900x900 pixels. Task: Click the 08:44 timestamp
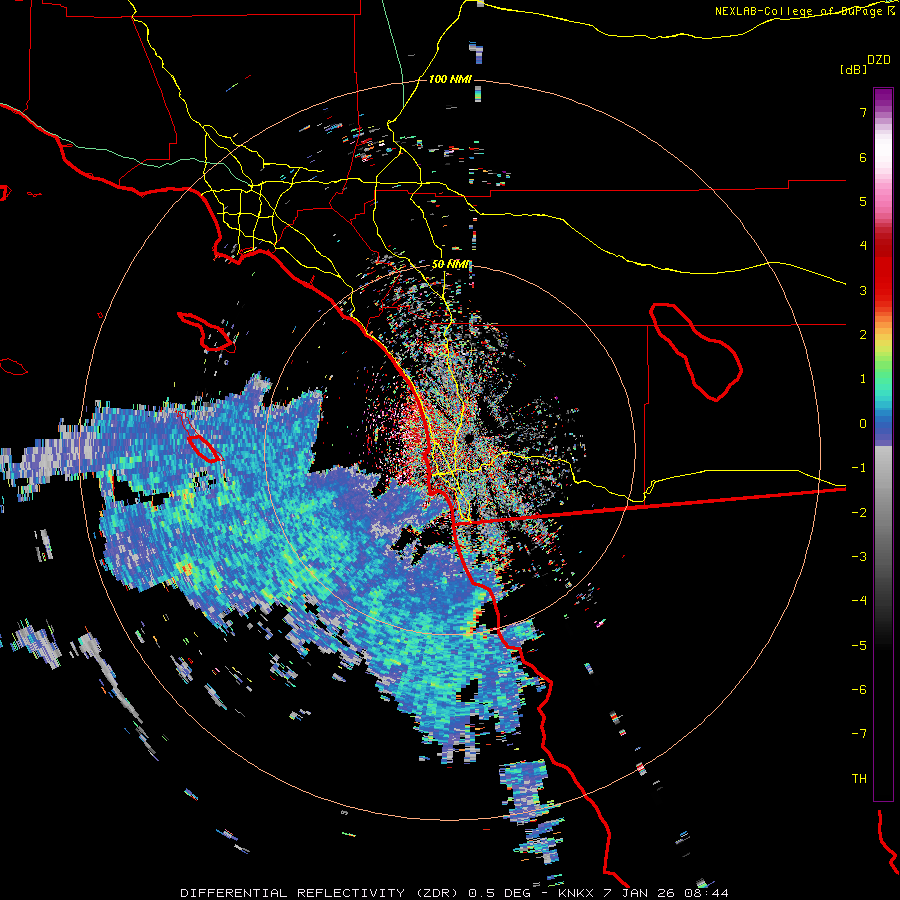point(706,893)
